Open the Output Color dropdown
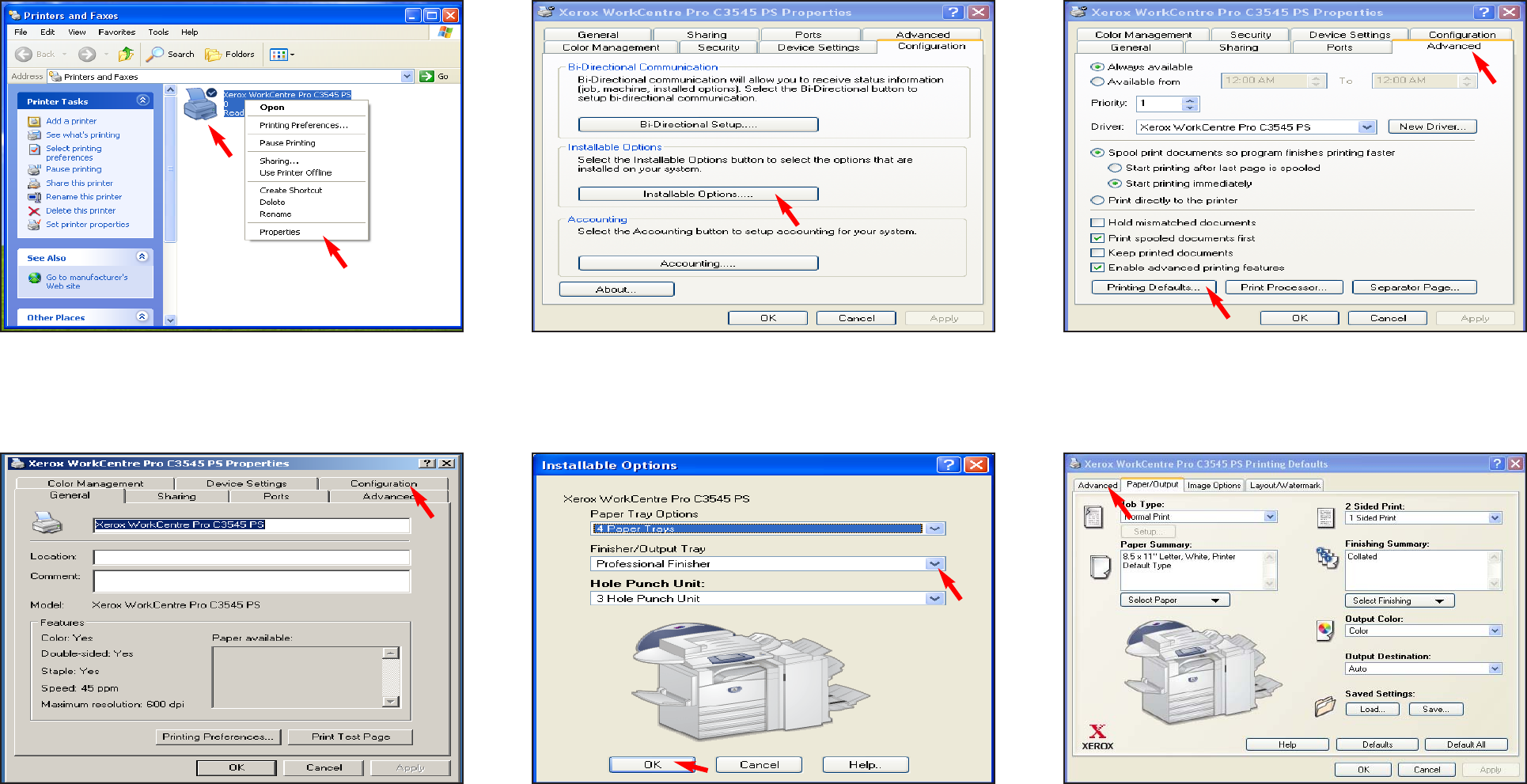1527x784 pixels. coord(1495,631)
